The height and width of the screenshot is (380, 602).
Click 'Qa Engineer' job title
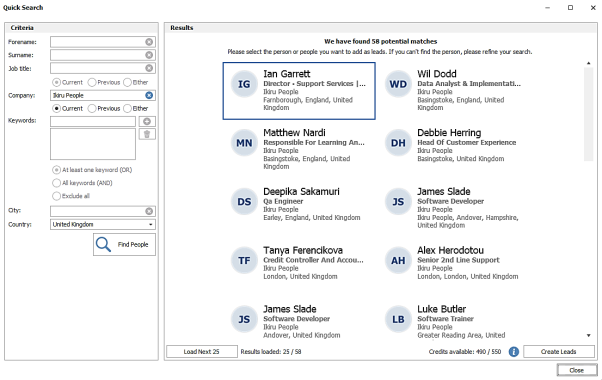283,201
